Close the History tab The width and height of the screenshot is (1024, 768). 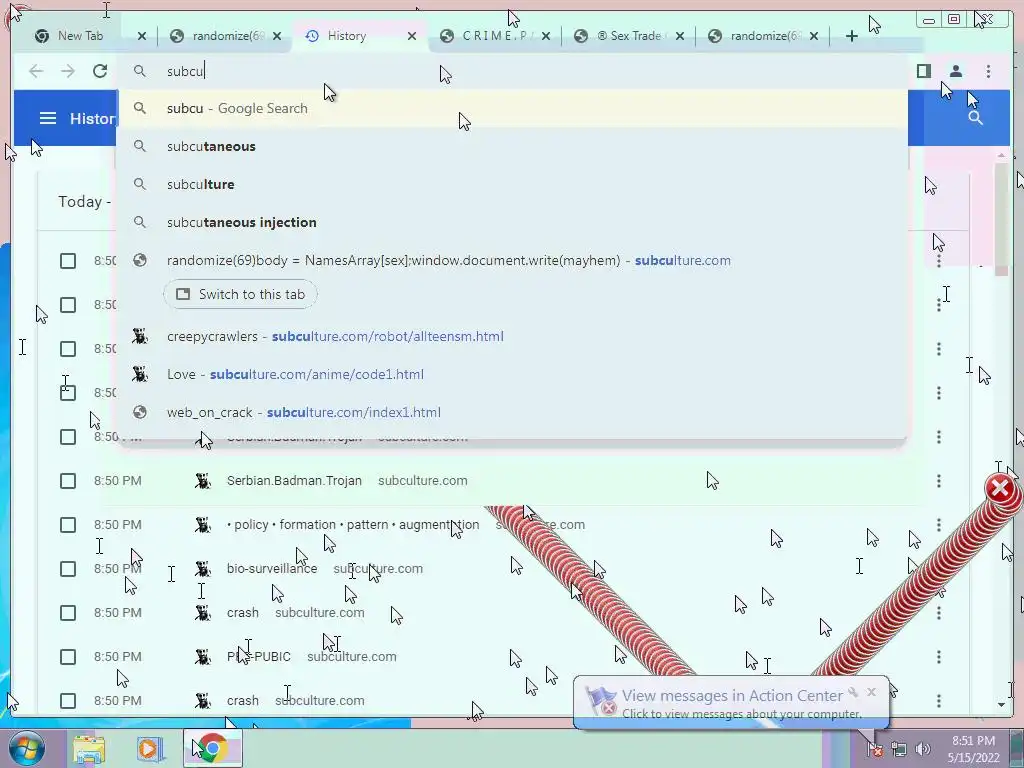(411, 36)
